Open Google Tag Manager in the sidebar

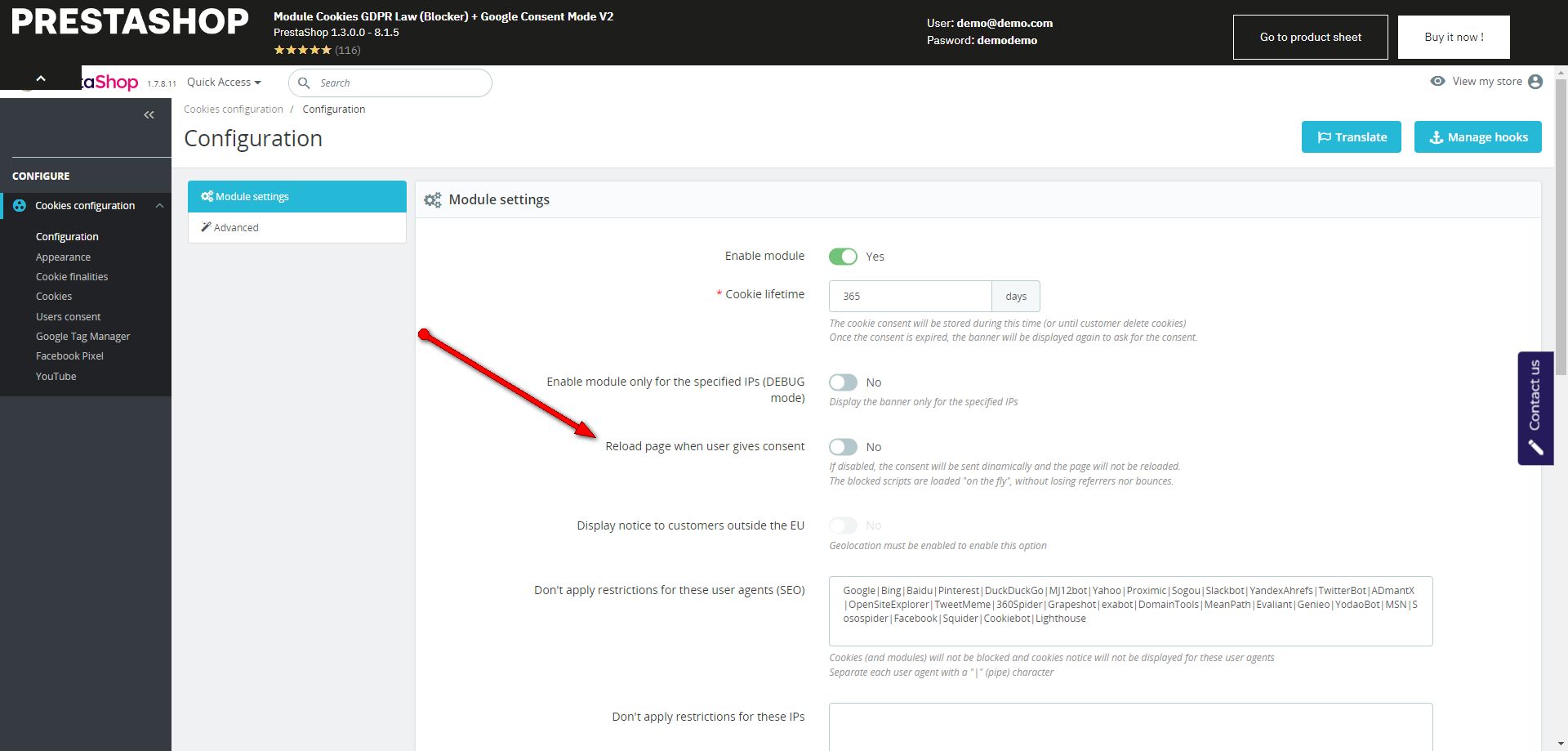point(82,337)
